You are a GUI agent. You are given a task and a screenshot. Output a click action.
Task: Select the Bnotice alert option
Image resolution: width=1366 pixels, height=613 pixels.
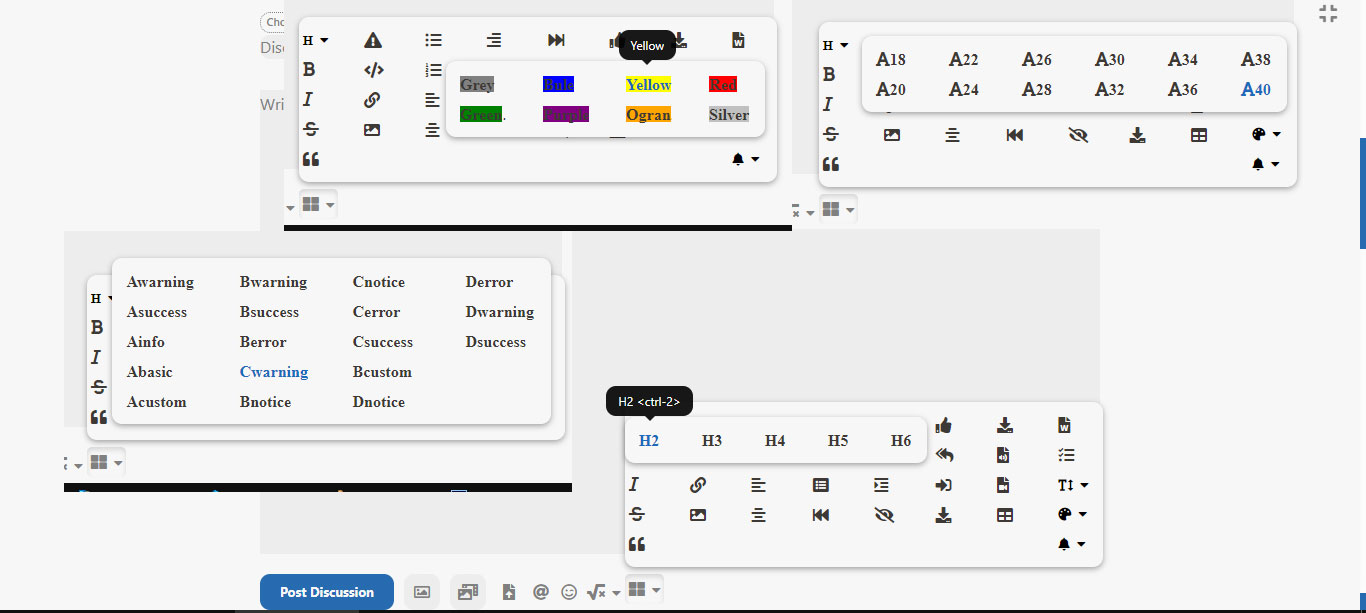(266, 402)
